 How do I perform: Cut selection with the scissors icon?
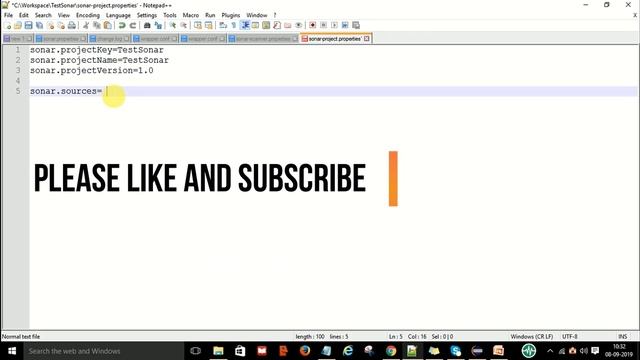(x=86, y=25)
